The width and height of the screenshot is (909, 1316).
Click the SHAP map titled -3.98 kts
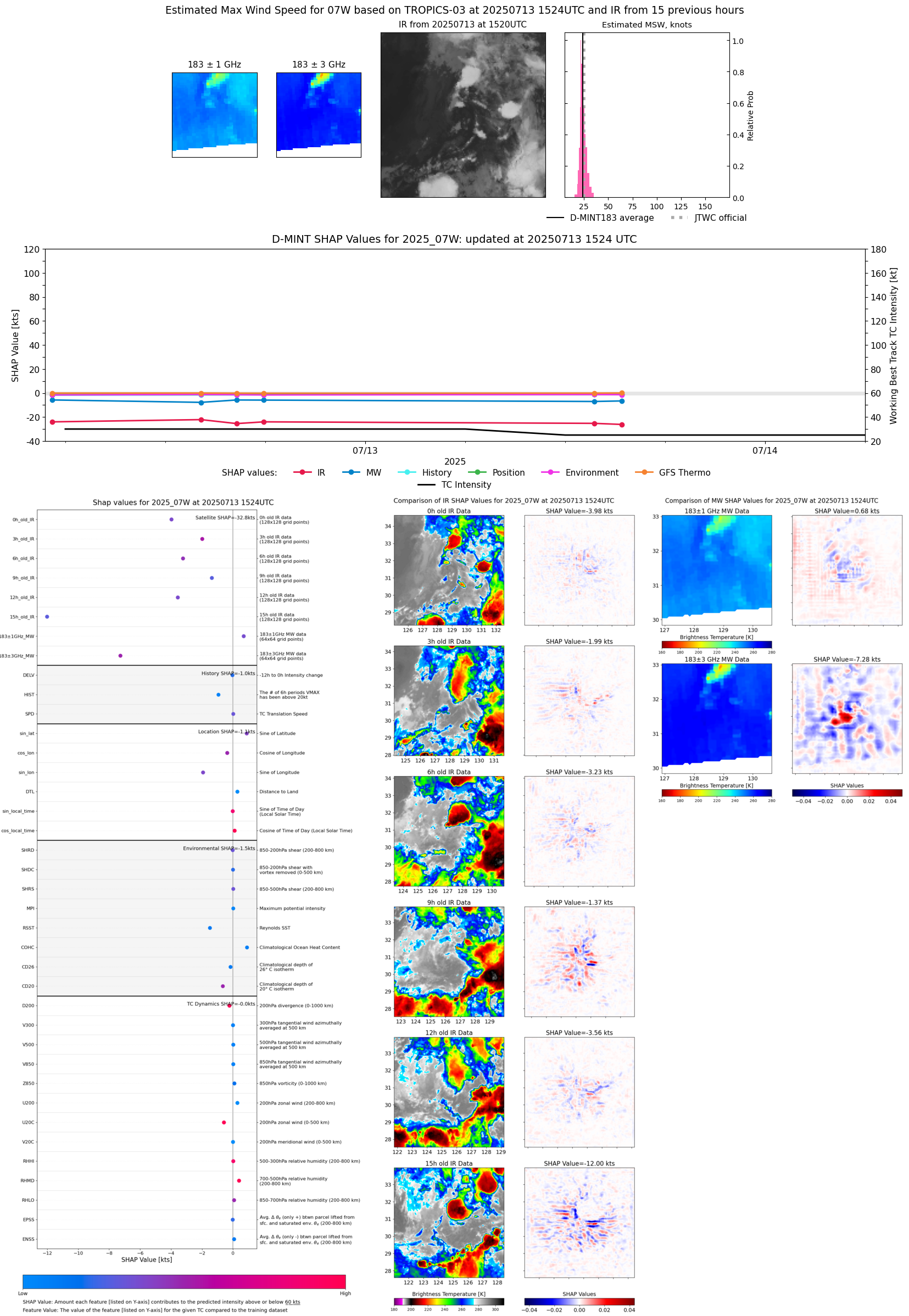[x=579, y=570]
